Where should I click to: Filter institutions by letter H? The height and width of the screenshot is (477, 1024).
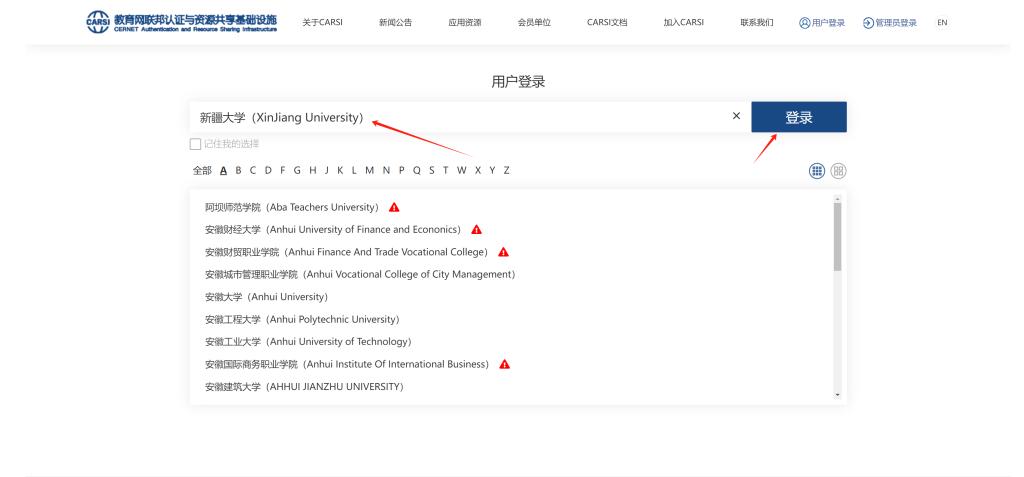point(313,171)
